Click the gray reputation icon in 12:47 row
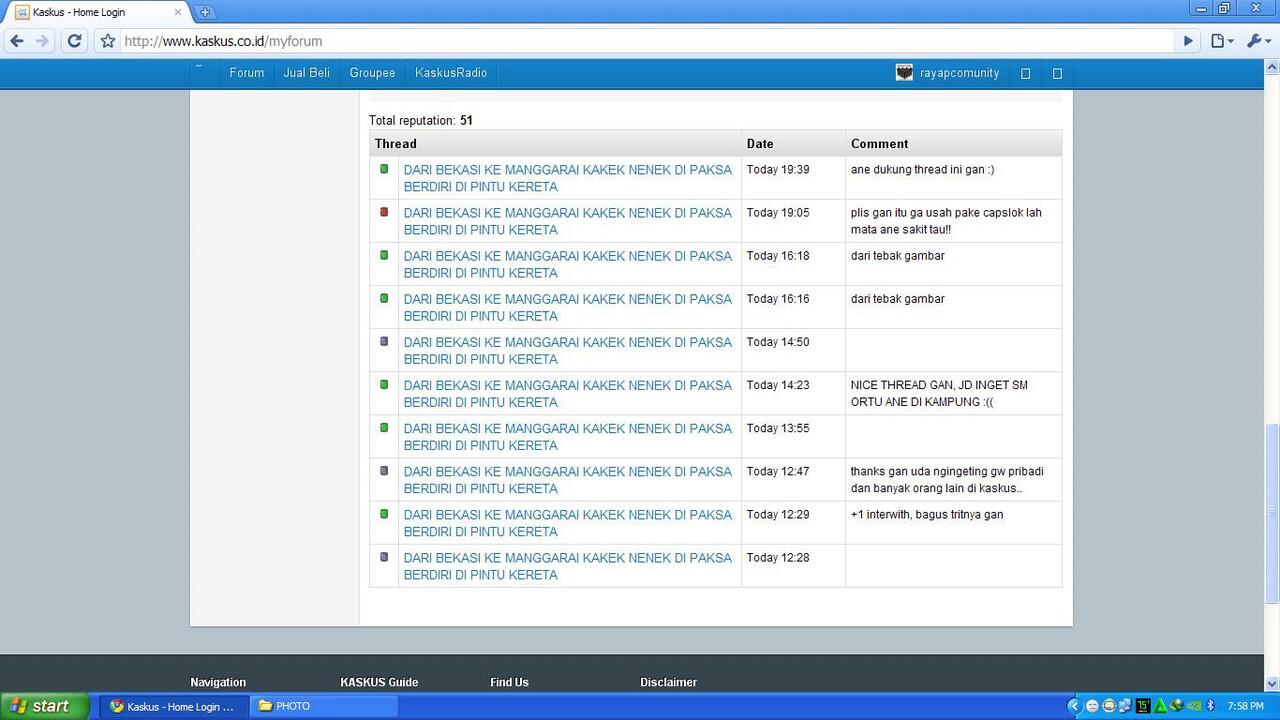1280x720 pixels. point(384,470)
